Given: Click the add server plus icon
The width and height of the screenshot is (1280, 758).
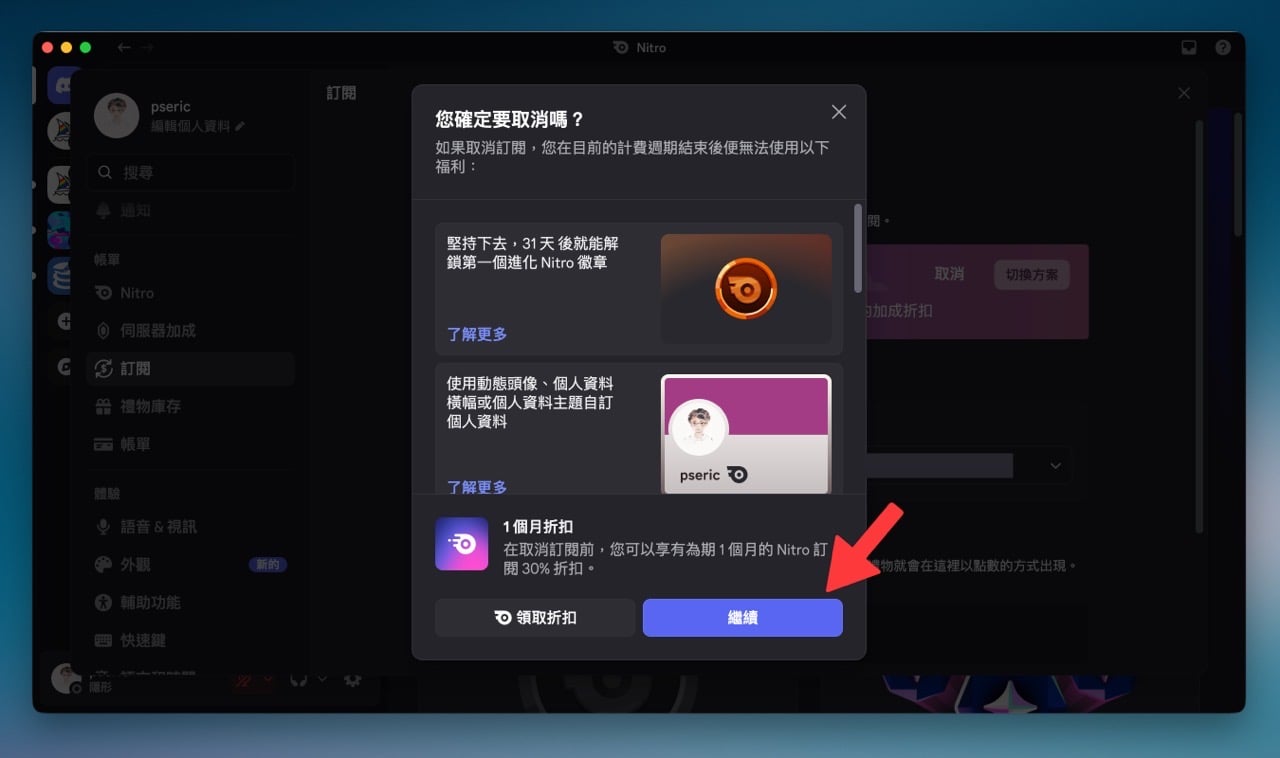Looking at the screenshot, I should point(64,321).
